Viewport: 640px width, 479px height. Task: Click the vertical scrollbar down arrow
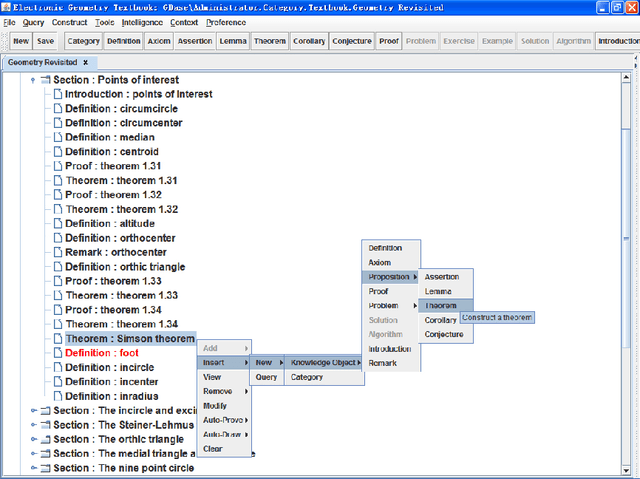(626, 470)
